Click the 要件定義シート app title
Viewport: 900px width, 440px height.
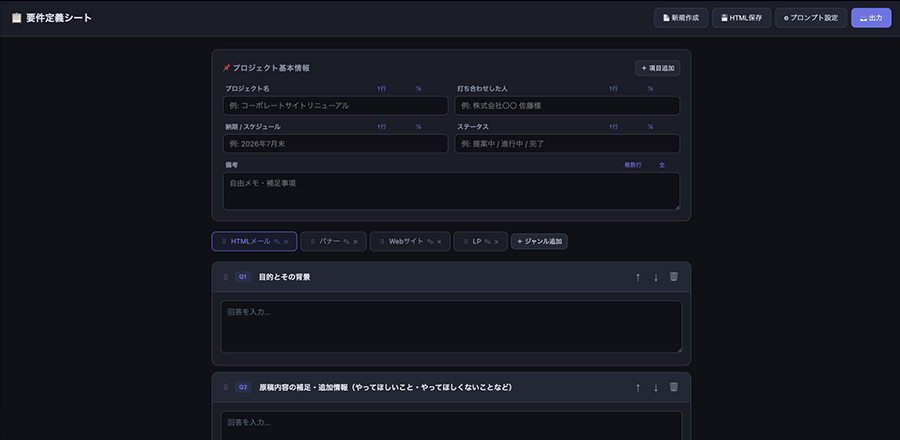pos(59,18)
